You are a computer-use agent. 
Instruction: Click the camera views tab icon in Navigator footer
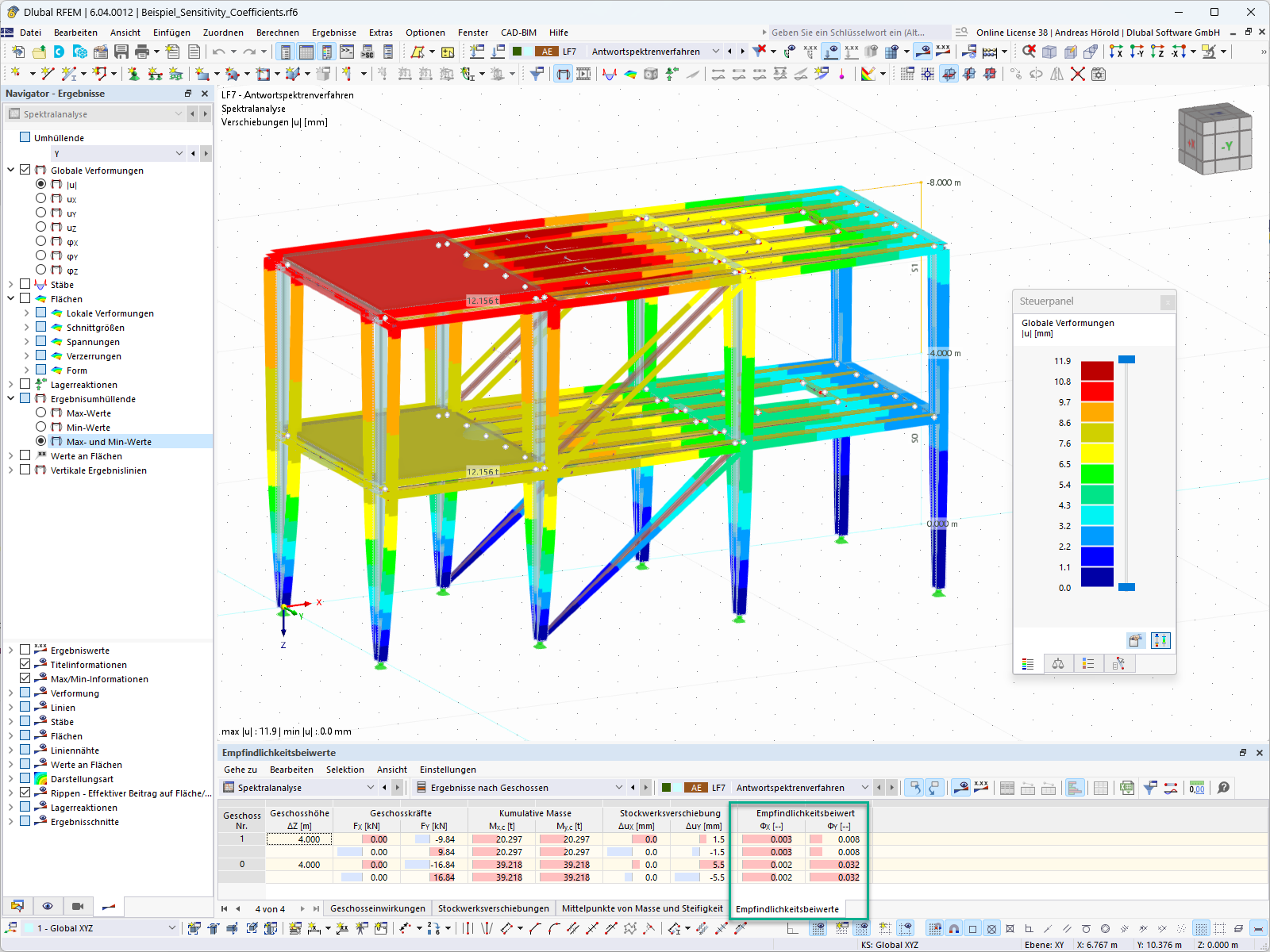tap(78, 906)
